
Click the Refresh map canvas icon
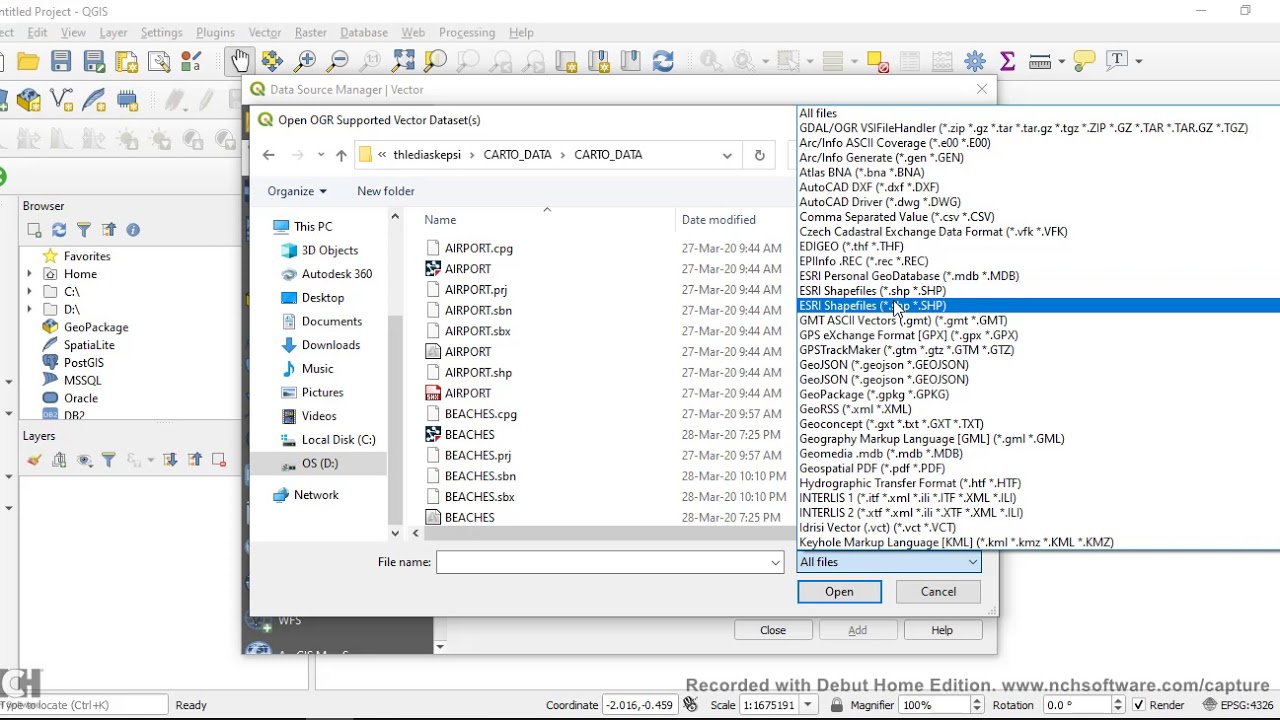click(663, 61)
